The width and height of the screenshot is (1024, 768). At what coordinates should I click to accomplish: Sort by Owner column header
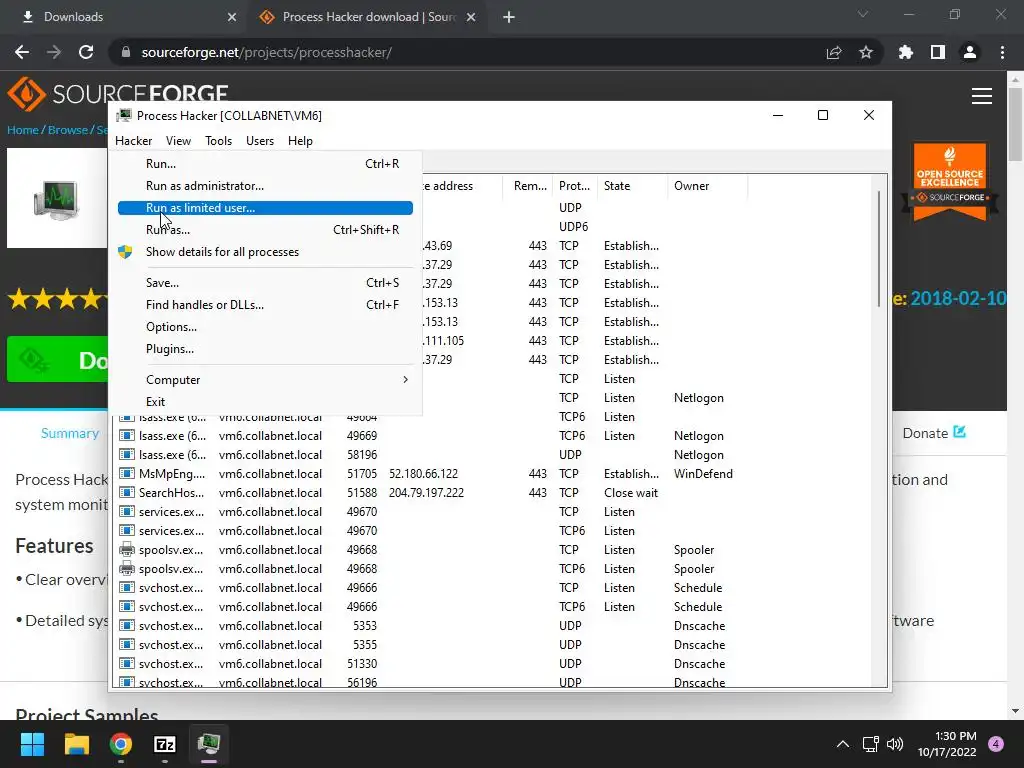pos(707,186)
